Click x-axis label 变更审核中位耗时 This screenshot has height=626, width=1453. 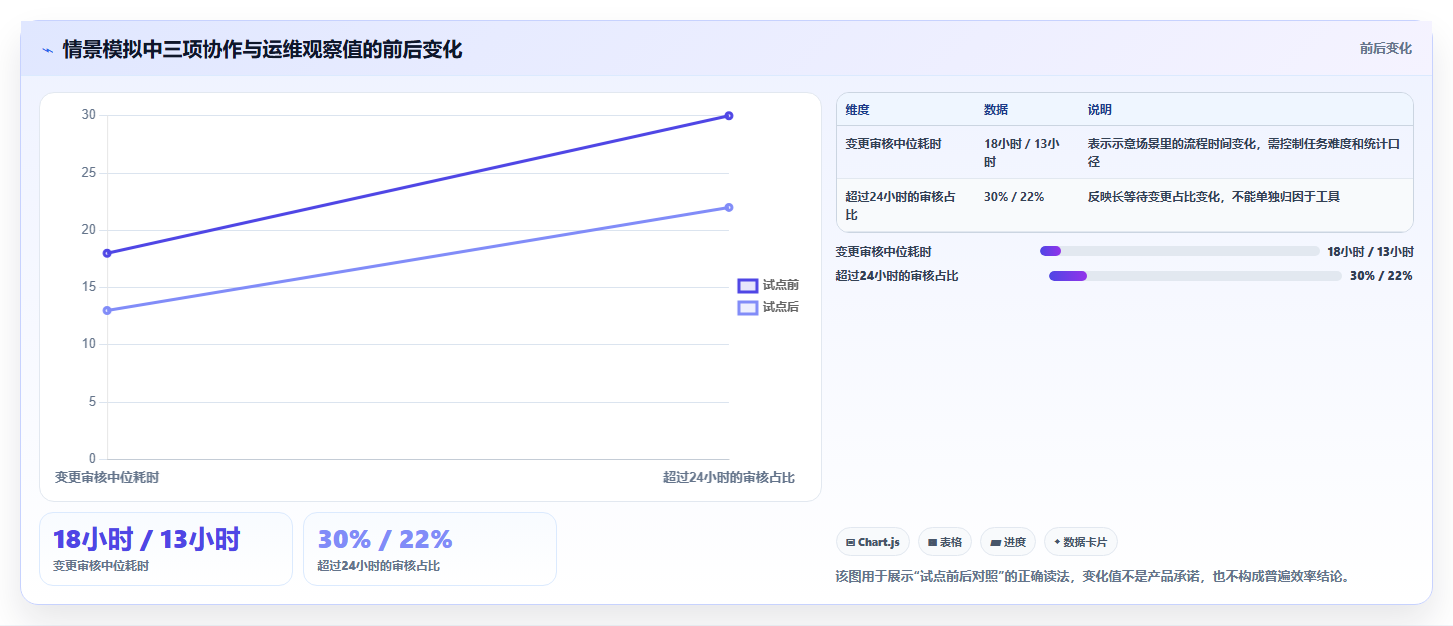click(x=107, y=478)
